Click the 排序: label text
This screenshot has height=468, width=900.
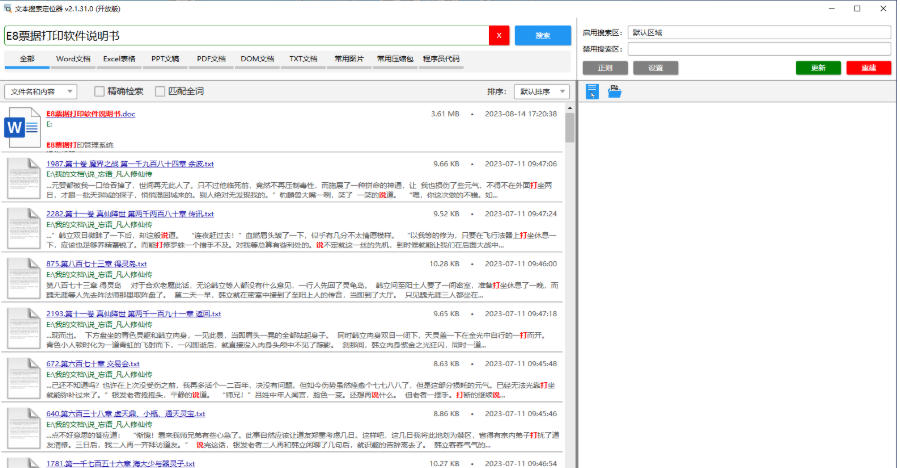(x=497, y=91)
